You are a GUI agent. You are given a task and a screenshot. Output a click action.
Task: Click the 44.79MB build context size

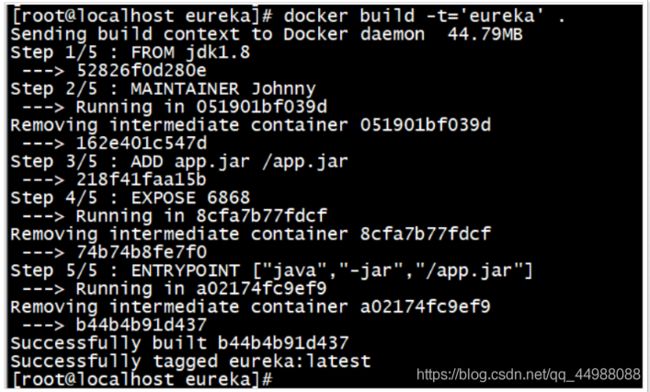tap(485, 34)
